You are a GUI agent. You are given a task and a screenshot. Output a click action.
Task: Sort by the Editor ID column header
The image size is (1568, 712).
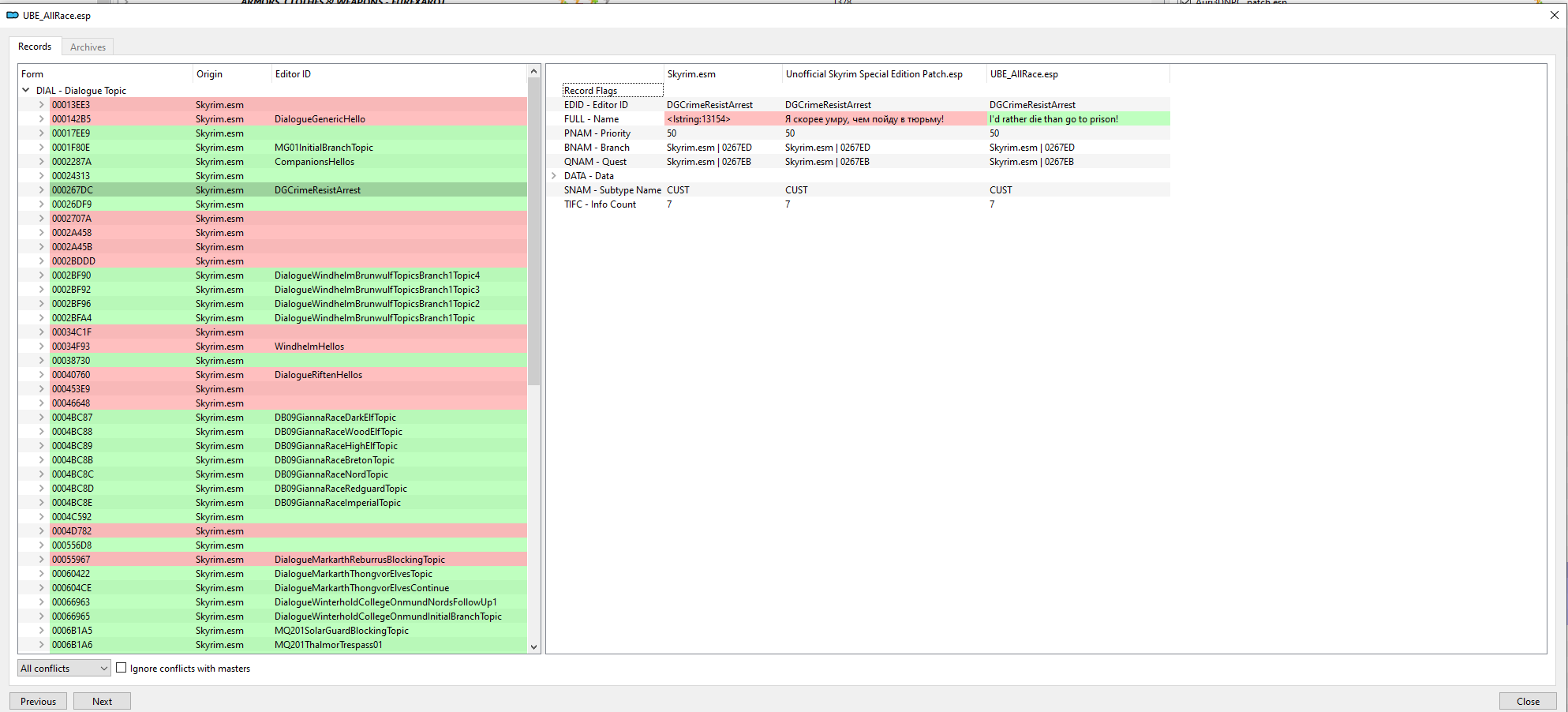coord(399,74)
